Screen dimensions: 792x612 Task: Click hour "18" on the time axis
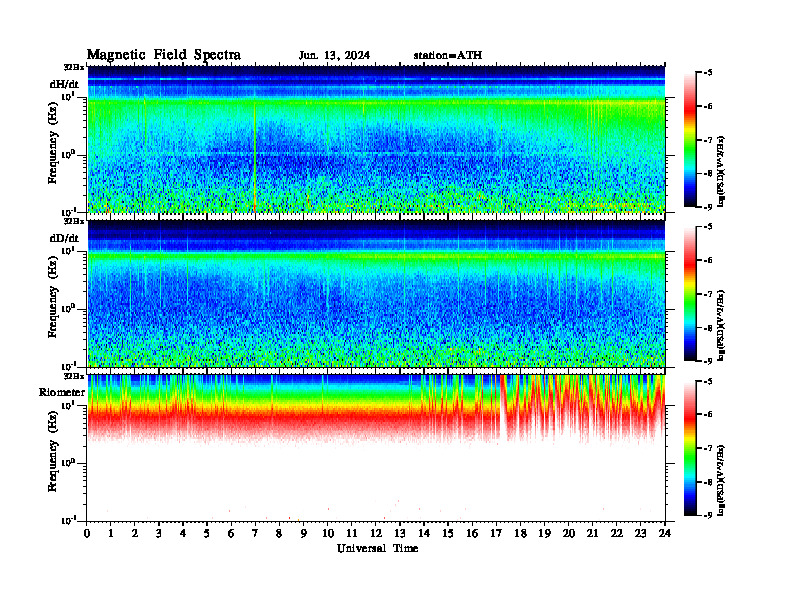(x=520, y=534)
